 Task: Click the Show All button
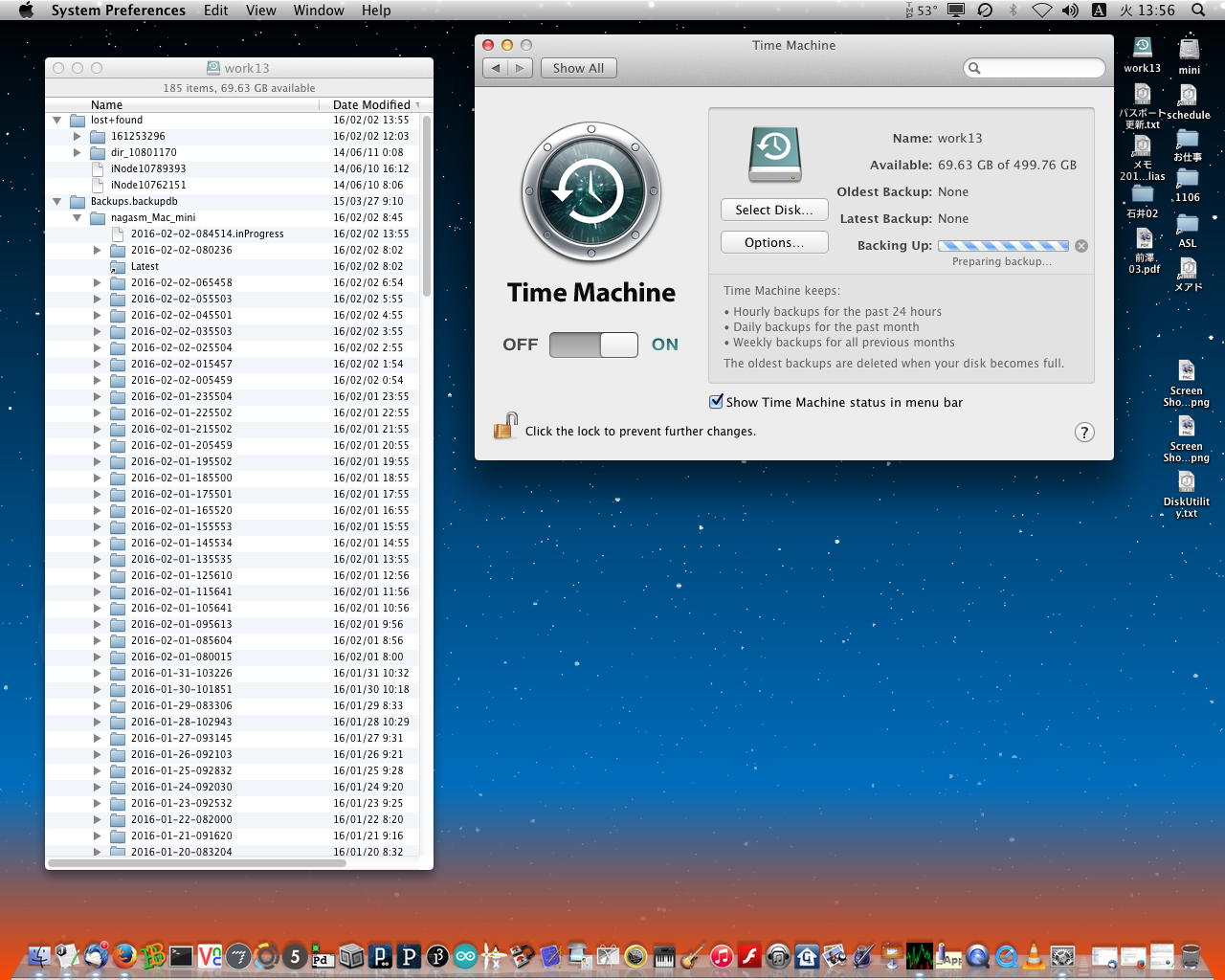tap(578, 69)
